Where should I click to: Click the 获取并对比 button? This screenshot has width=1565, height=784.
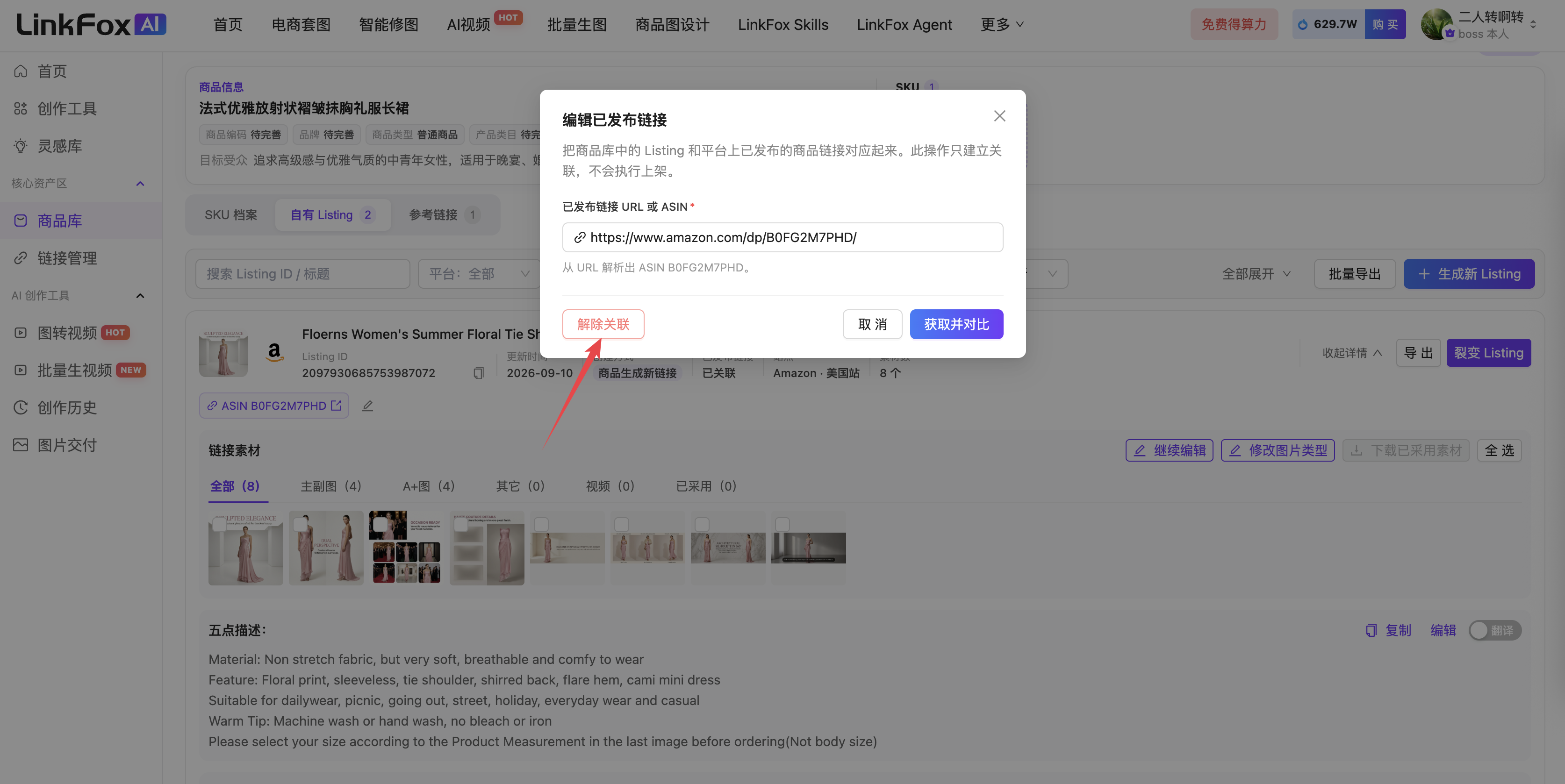956,324
